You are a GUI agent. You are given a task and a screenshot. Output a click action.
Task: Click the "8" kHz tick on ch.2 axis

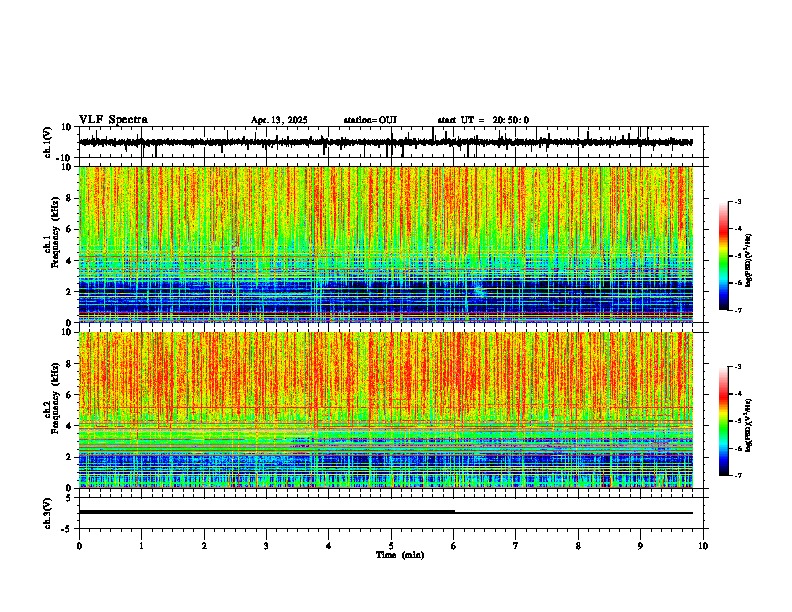[70, 364]
